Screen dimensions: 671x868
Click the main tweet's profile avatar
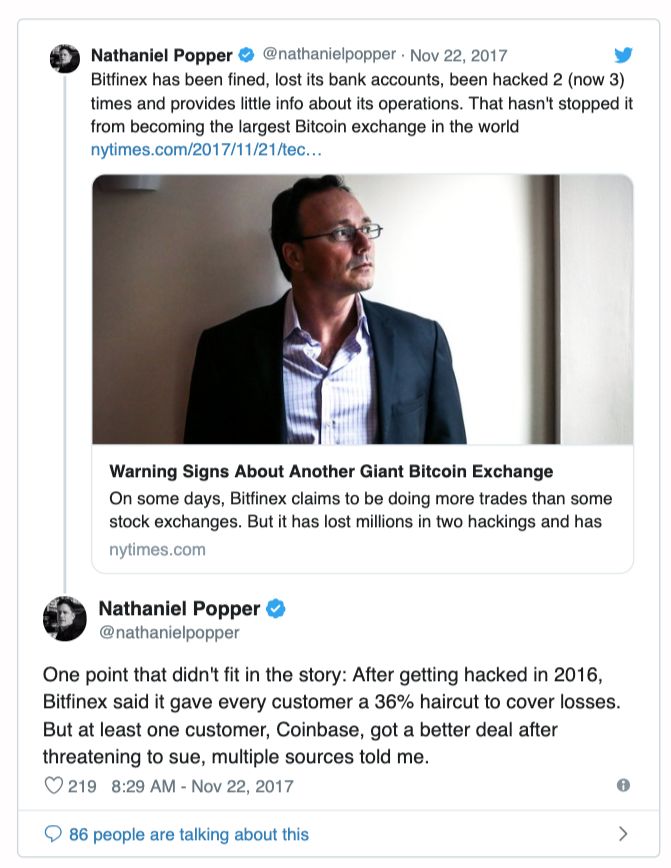65,619
